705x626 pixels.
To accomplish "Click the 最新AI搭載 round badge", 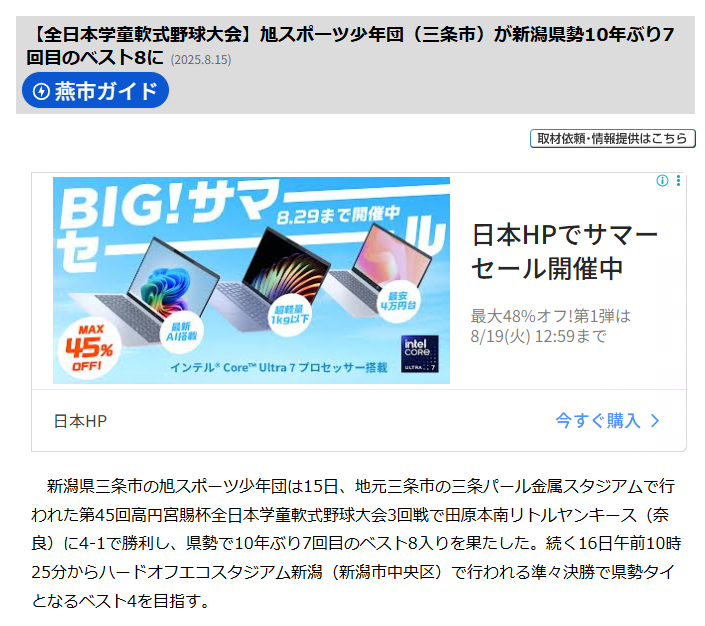I will (181, 332).
